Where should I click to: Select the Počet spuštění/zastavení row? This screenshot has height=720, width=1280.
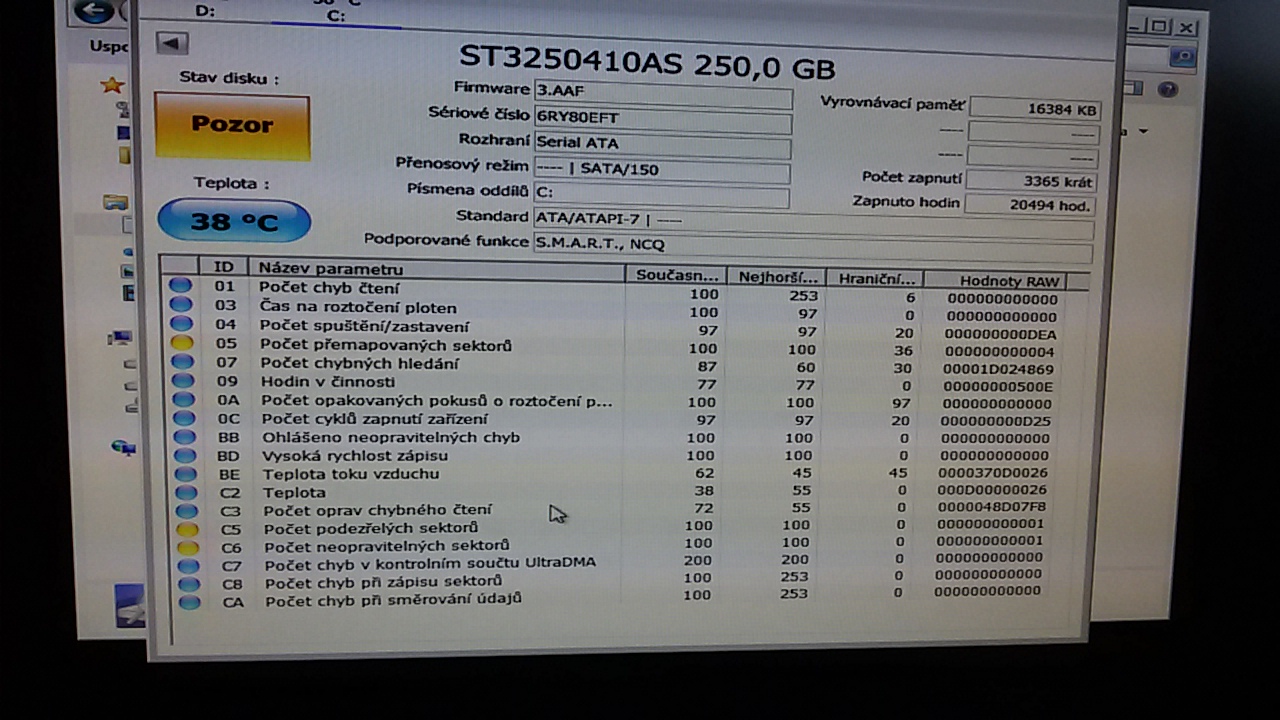pyautogui.click(x=624, y=329)
